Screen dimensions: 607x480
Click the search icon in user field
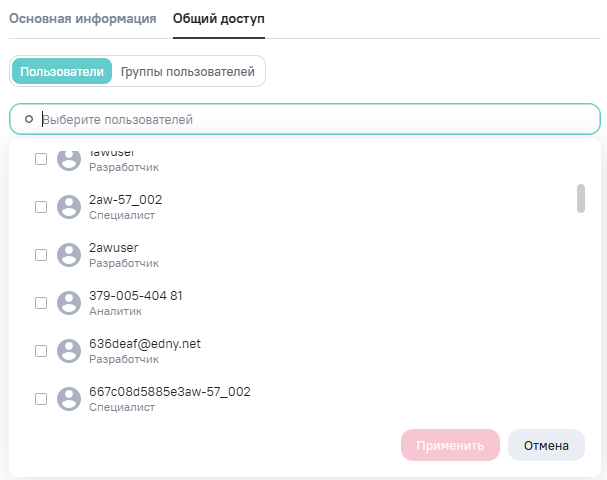coord(29,120)
